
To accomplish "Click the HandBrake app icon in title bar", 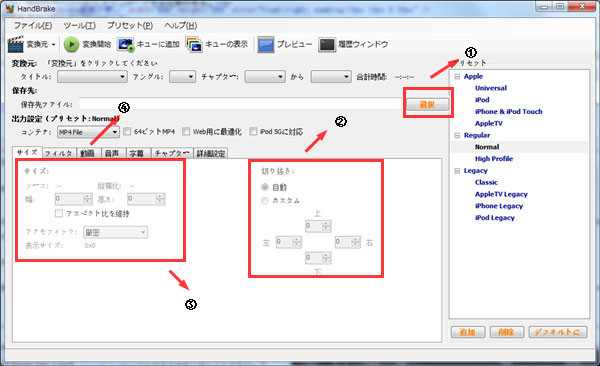I will 10,8.
